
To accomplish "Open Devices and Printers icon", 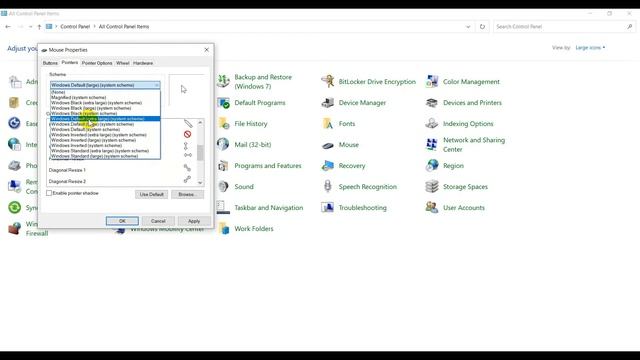I will point(432,102).
